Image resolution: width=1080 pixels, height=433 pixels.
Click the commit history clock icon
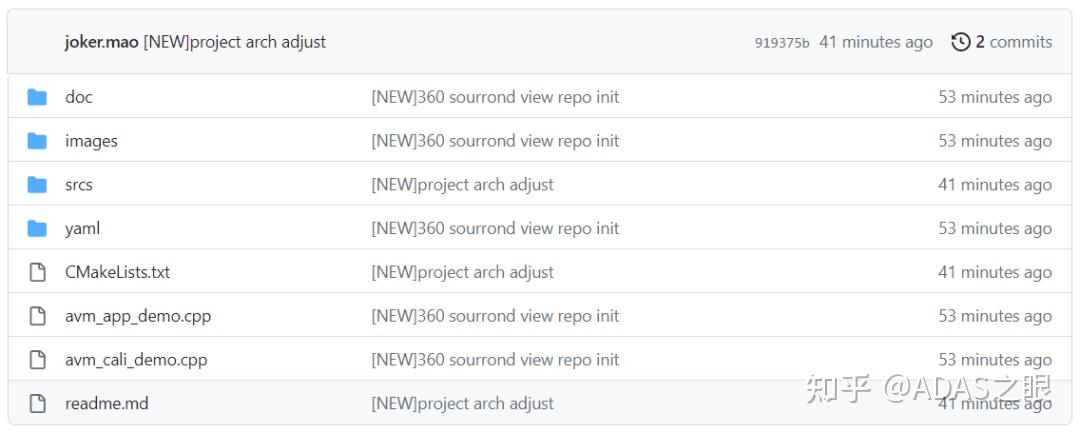[961, 42]
